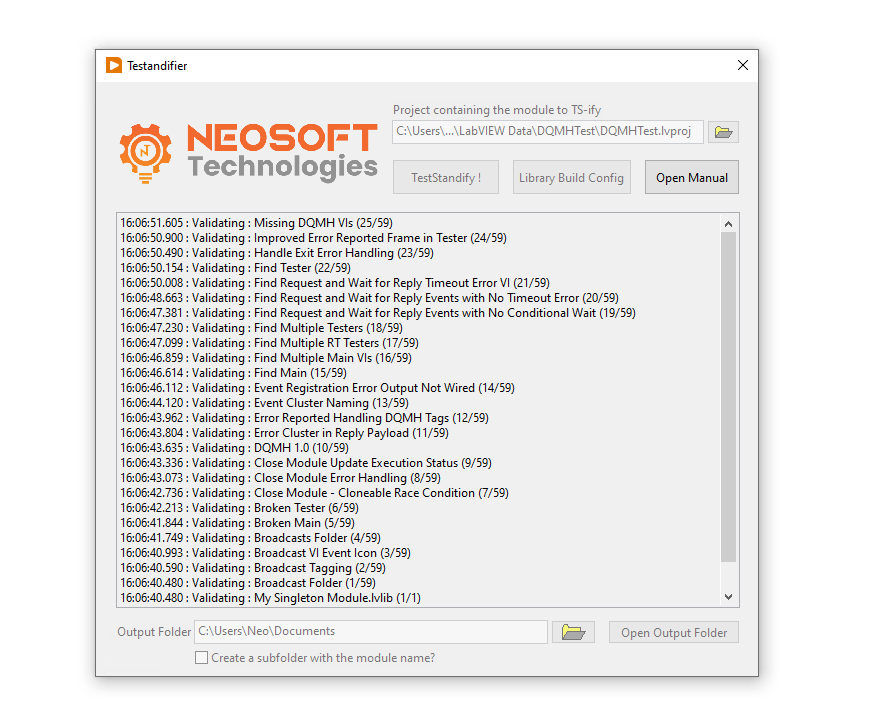Select log line 'Missing DQMH VIs (25/59)'
874x727 pixels.
coord(256,223)
